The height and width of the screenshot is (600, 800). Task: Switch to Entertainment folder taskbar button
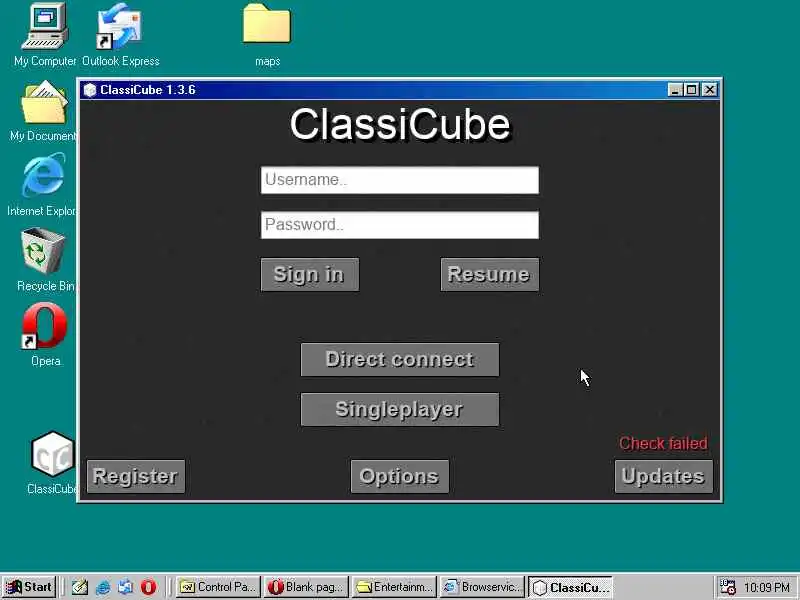tap(394, 587)
